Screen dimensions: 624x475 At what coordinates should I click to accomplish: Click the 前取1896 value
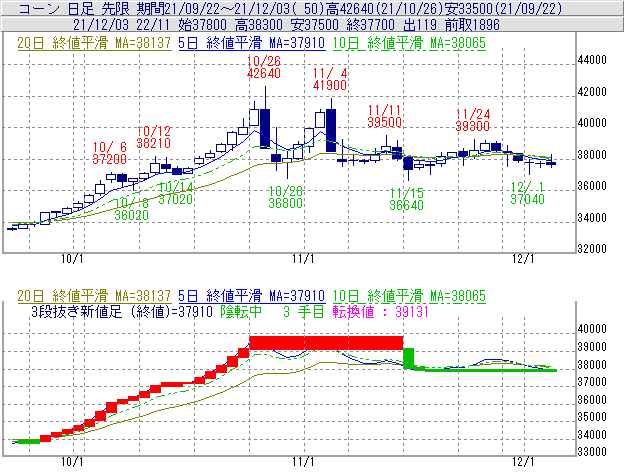pos(472,25)
